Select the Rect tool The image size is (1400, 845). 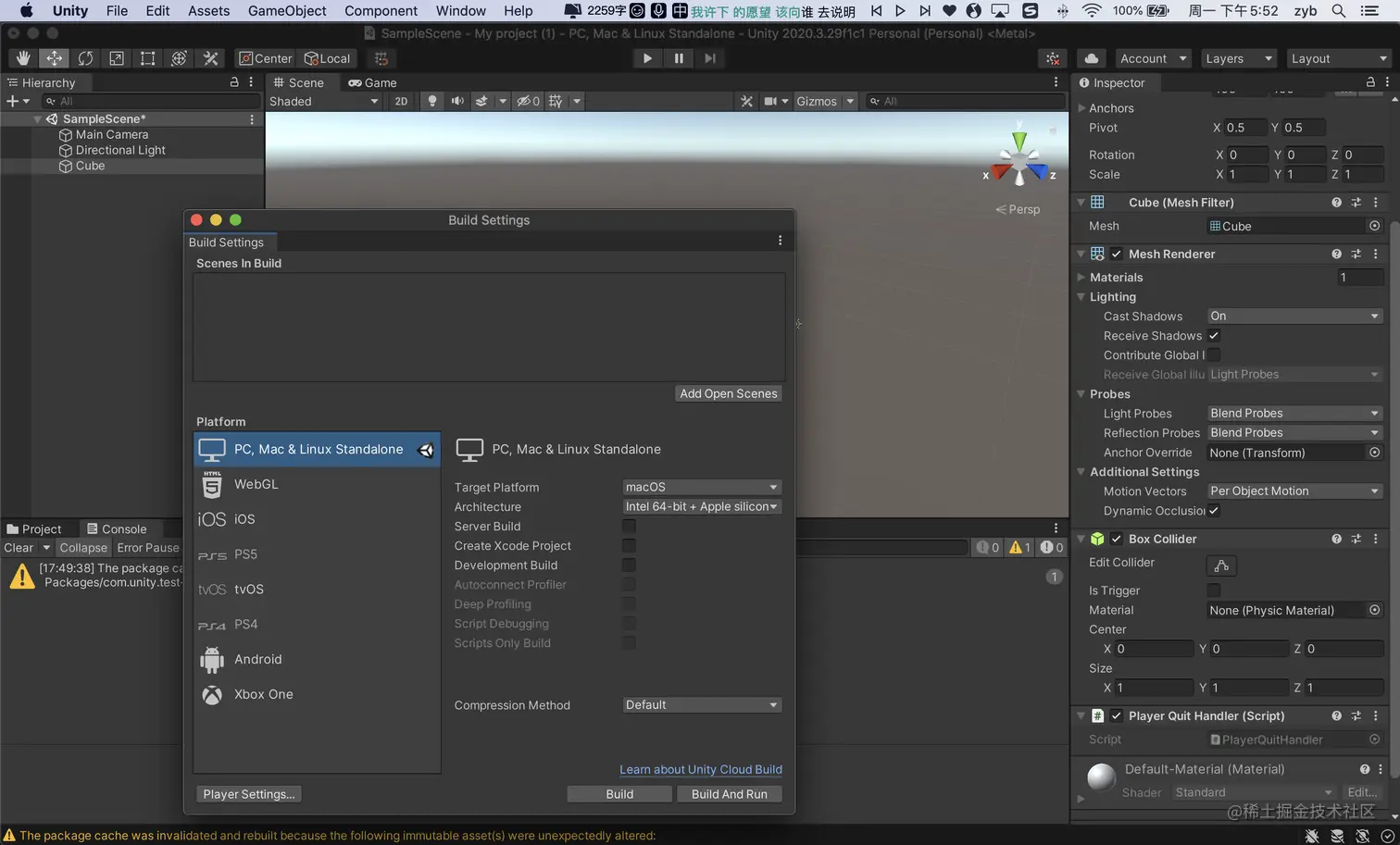click(x=148, y=58)
